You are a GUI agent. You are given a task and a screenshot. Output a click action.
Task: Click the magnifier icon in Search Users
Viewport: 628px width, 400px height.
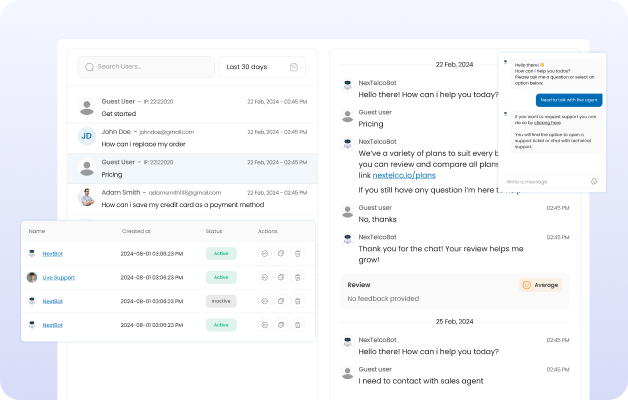[90, 67]
